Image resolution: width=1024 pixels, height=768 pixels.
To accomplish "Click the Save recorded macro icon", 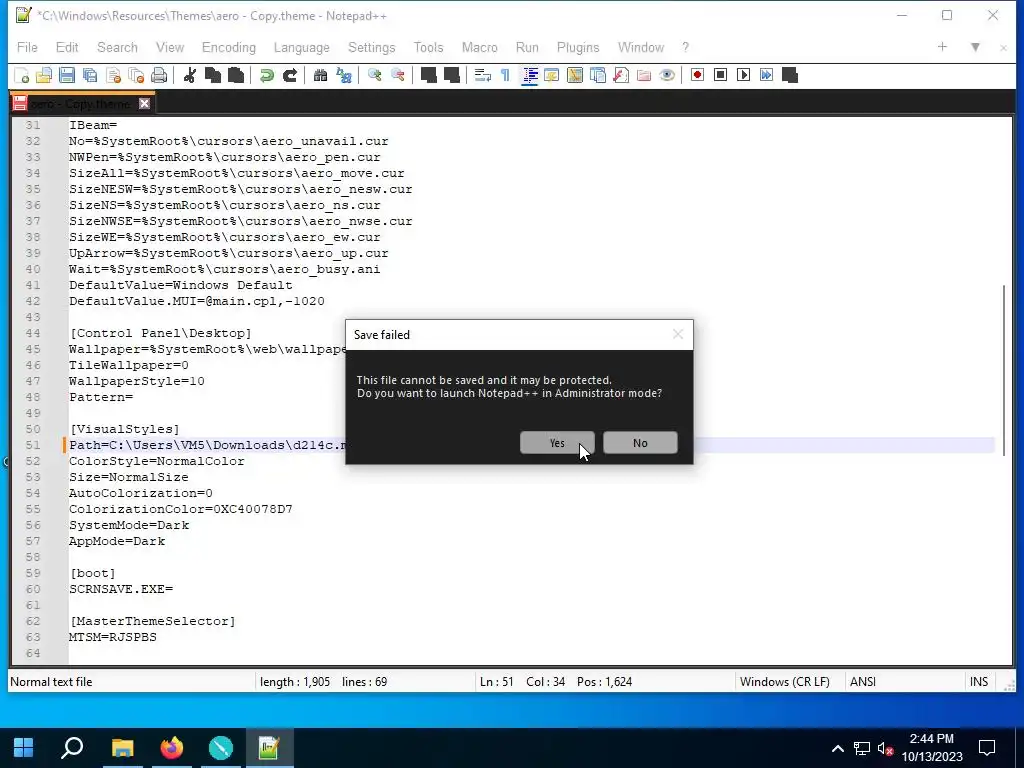I will click(x=790, y=76).
